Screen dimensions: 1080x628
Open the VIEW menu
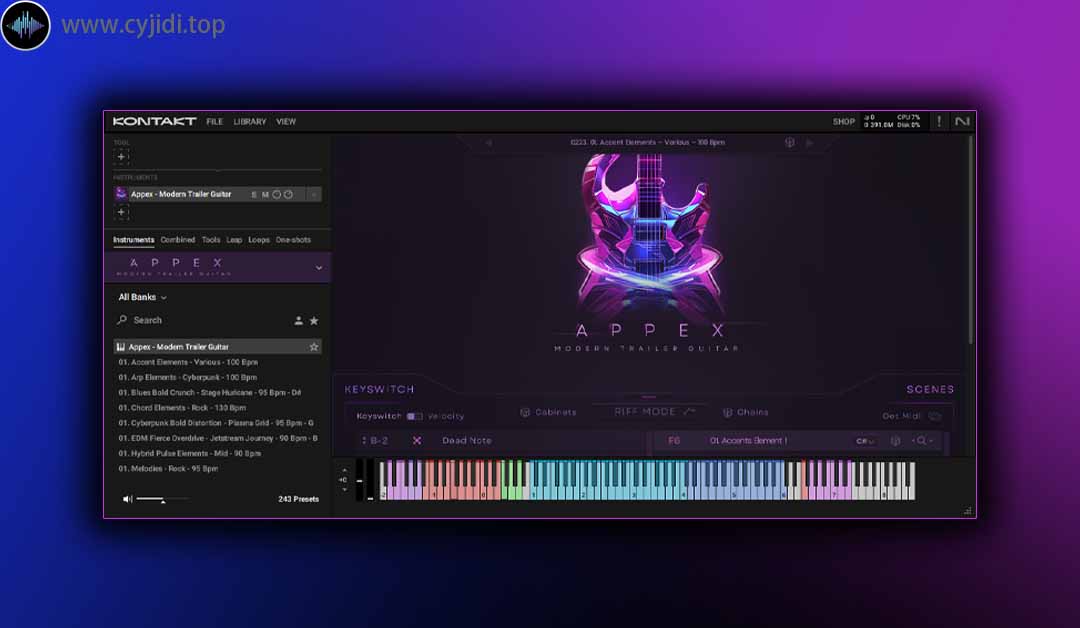[x=286, y=122]
